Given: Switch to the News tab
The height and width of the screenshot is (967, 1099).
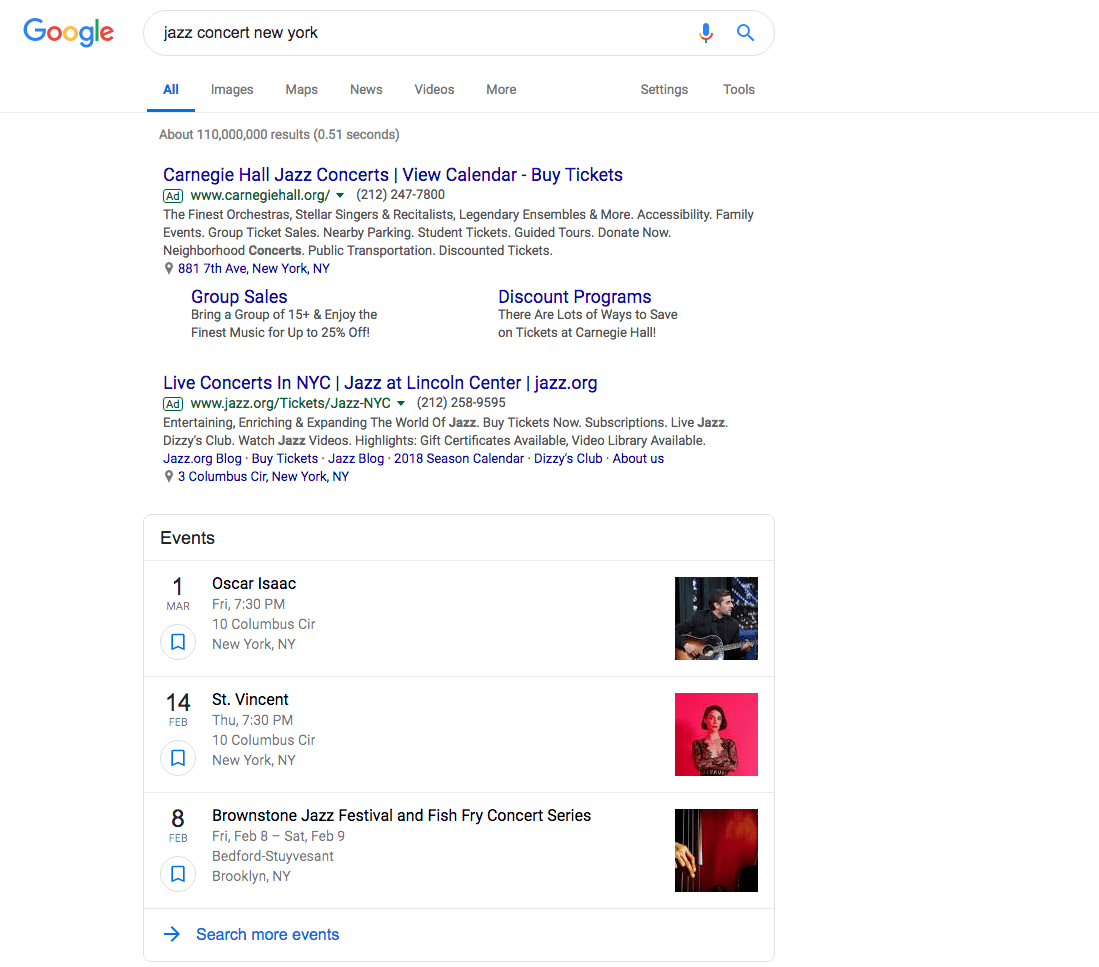Looking at the screenshot, I should 366,90.
